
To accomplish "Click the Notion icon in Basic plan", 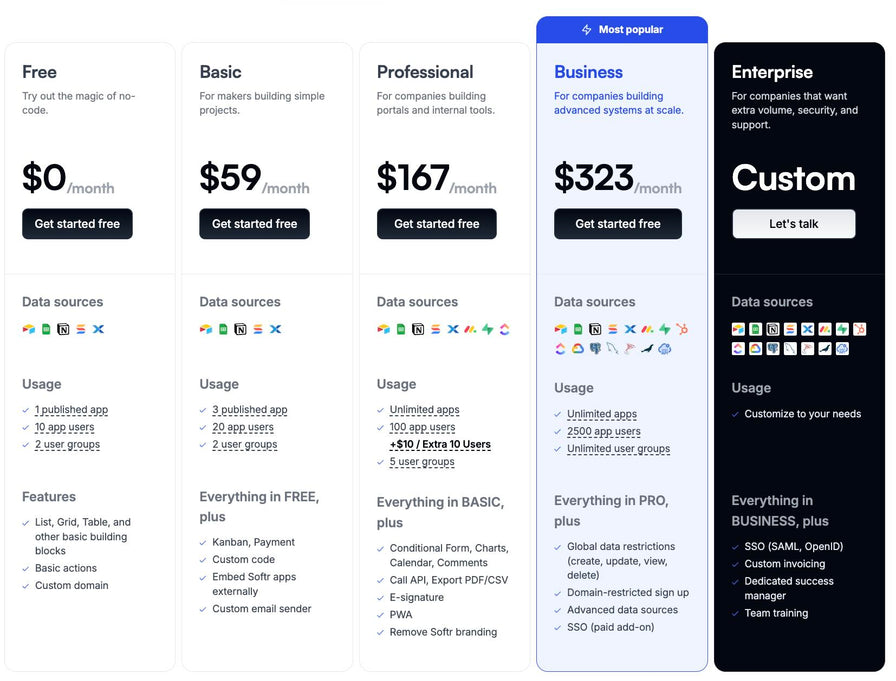I will coord(241,329).
